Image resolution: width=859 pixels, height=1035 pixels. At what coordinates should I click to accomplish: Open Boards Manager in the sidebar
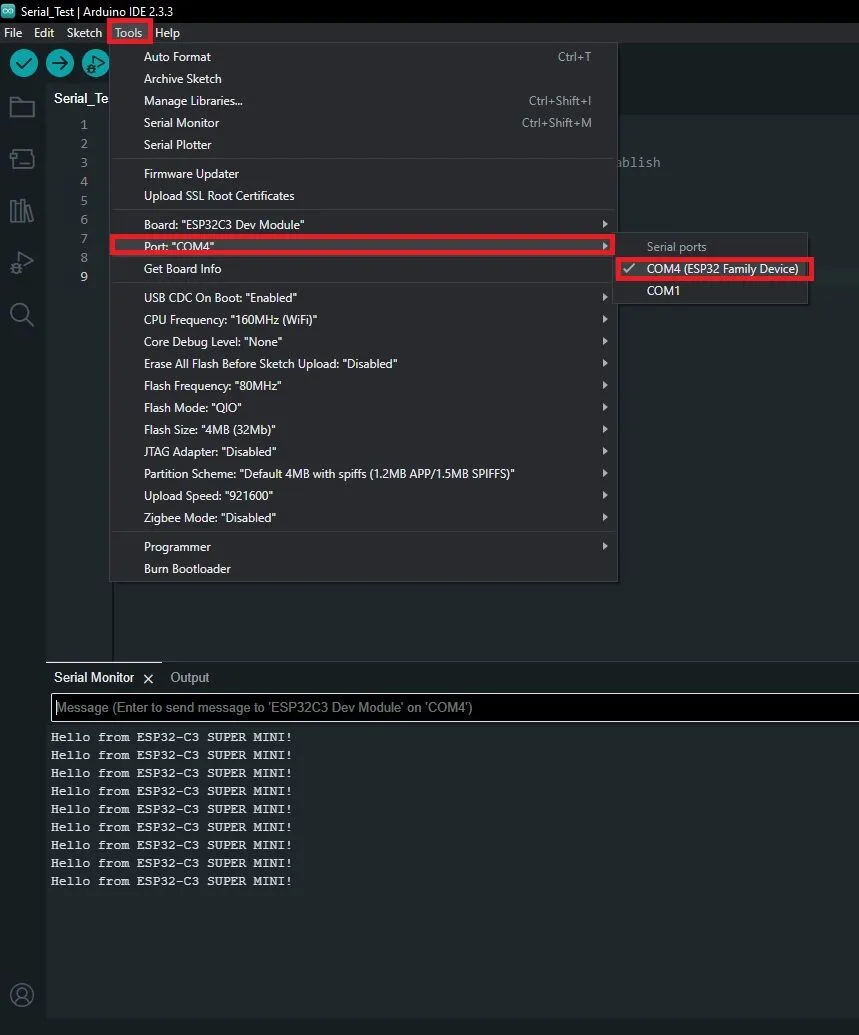pos(22,159)
